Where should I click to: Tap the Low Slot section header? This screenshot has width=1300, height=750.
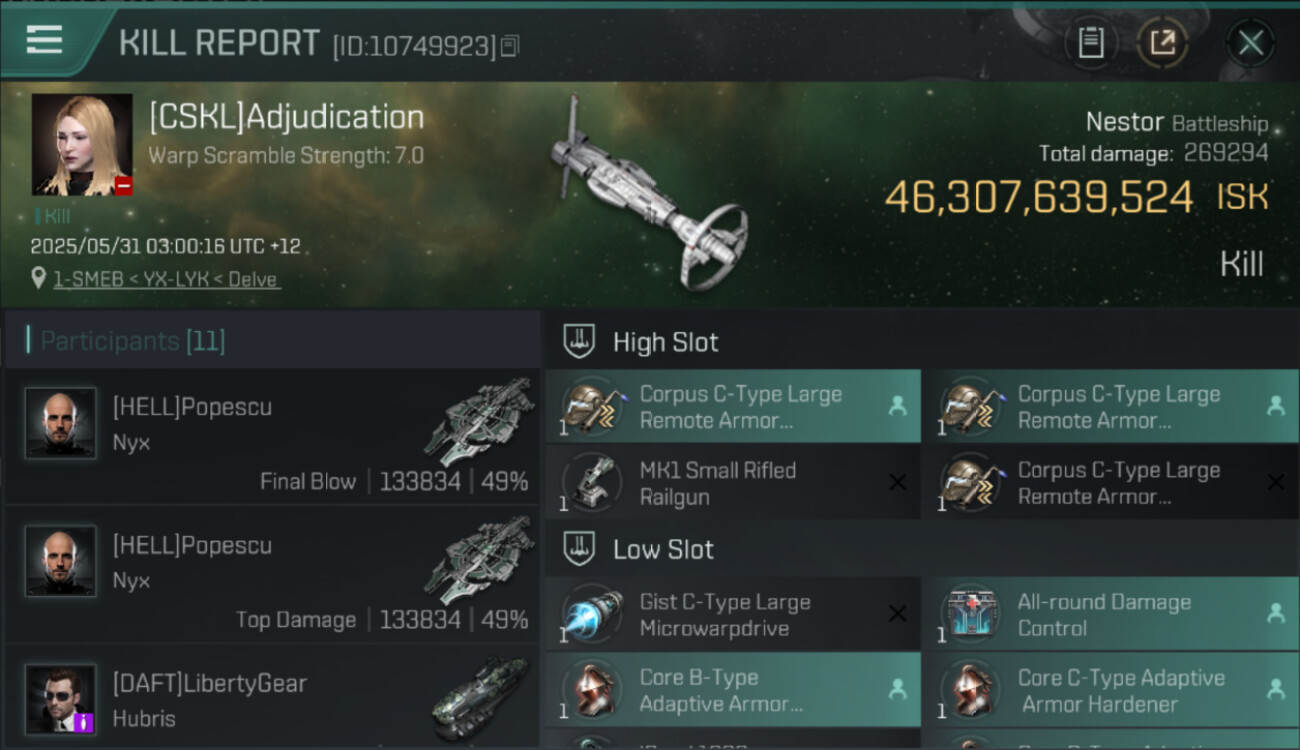click(663, 549)
